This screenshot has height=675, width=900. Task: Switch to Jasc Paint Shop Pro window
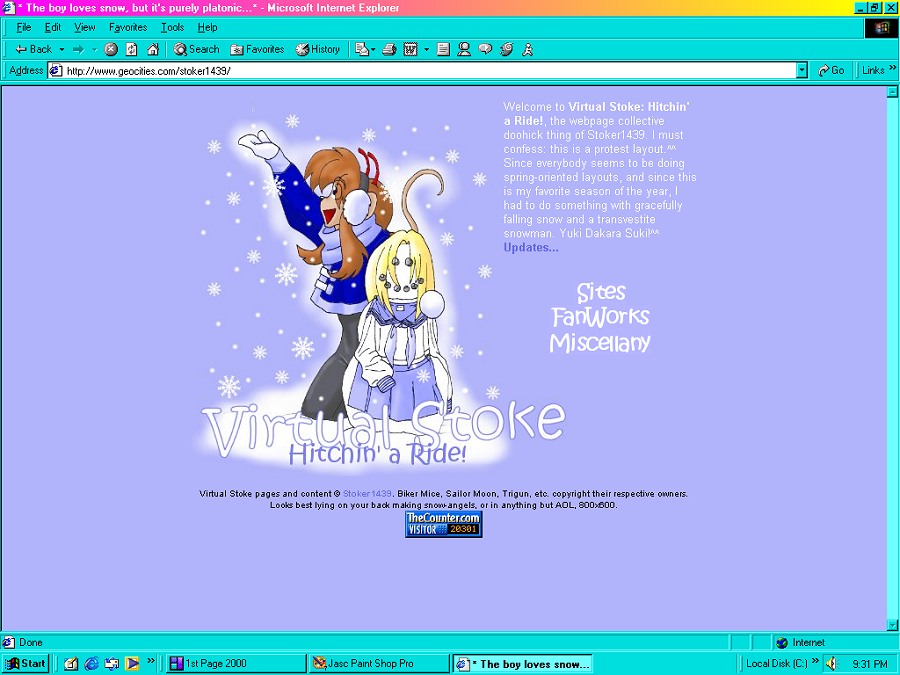379,664
